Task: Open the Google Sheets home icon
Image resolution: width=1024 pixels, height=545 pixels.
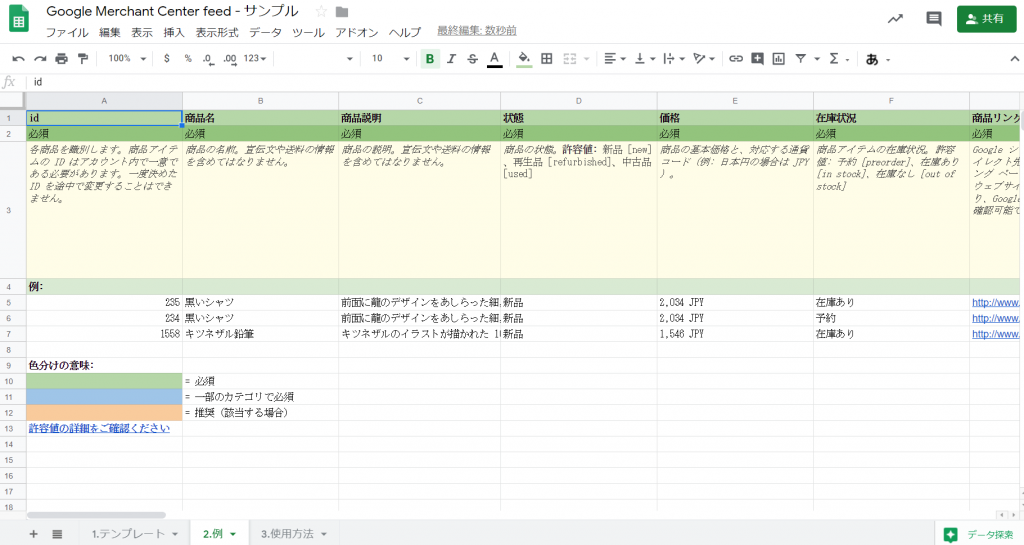Action: coord(19,19)
